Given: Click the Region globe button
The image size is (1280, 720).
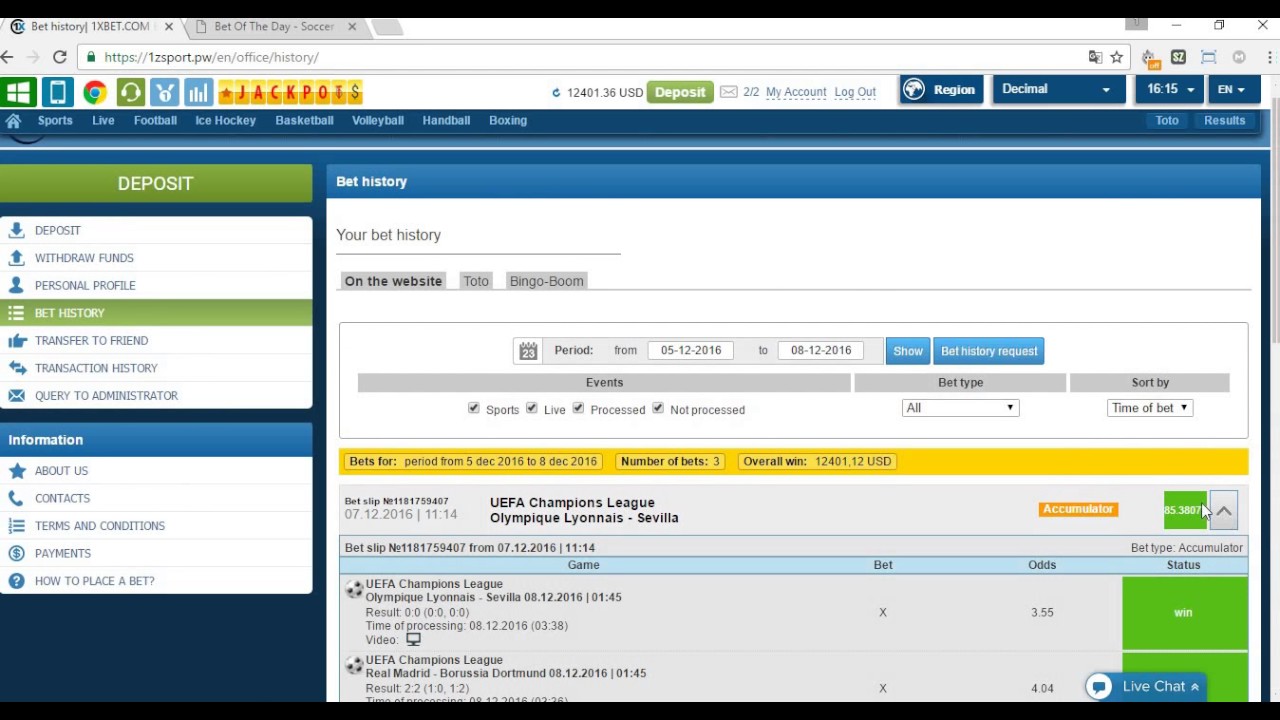Looking at the screenshot, I should pyautogui.click(x=940, y=90).
